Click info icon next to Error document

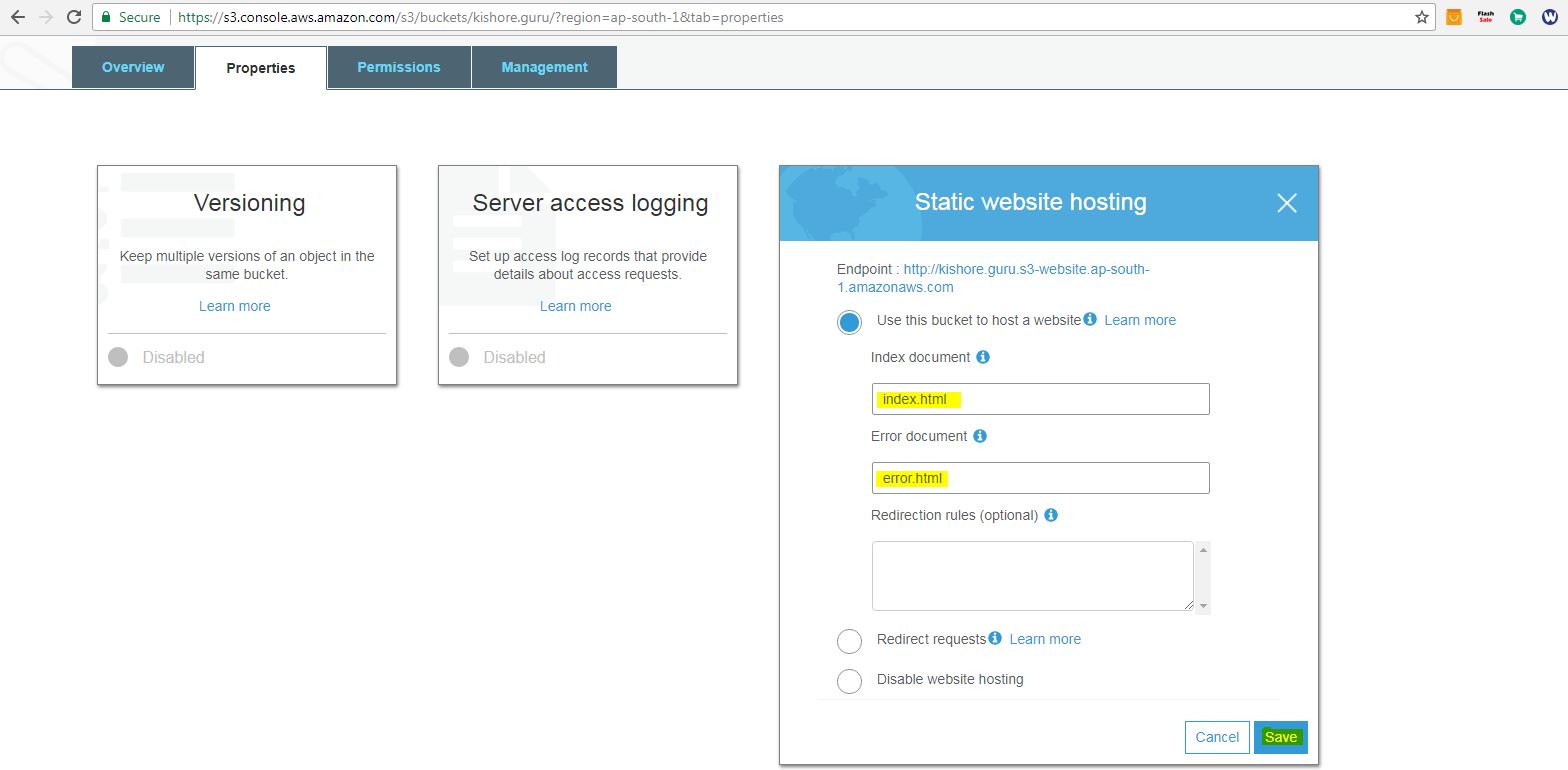coord(980,436)
